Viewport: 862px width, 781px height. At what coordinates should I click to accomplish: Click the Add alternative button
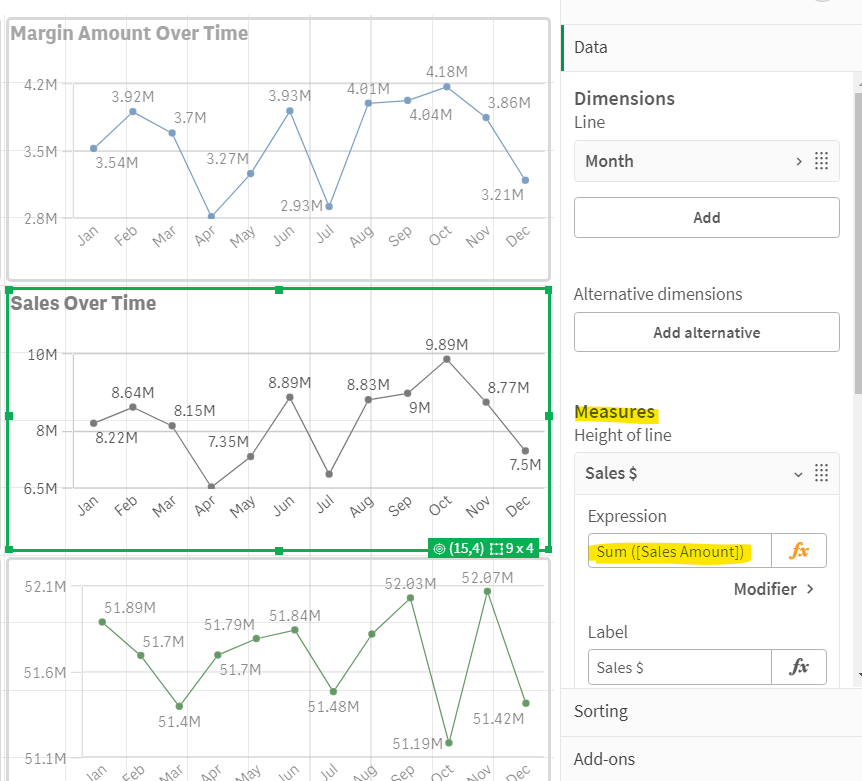706,332
